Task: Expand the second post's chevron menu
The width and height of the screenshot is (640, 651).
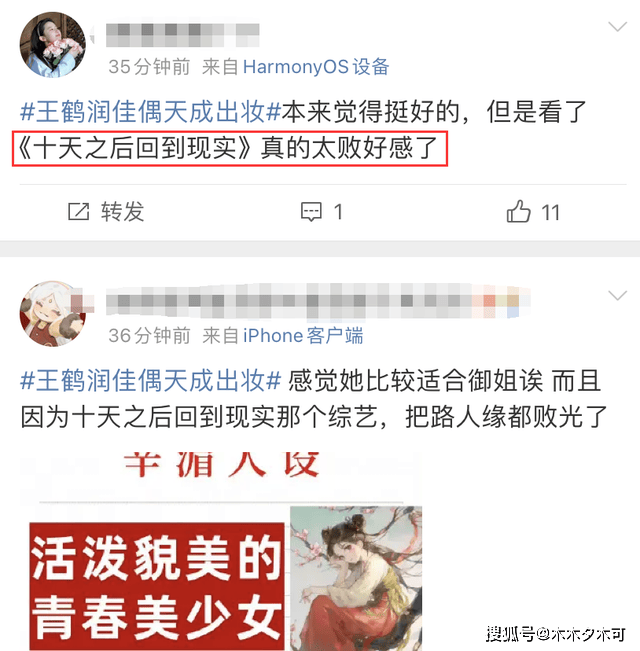Action: tap(617, 296)
